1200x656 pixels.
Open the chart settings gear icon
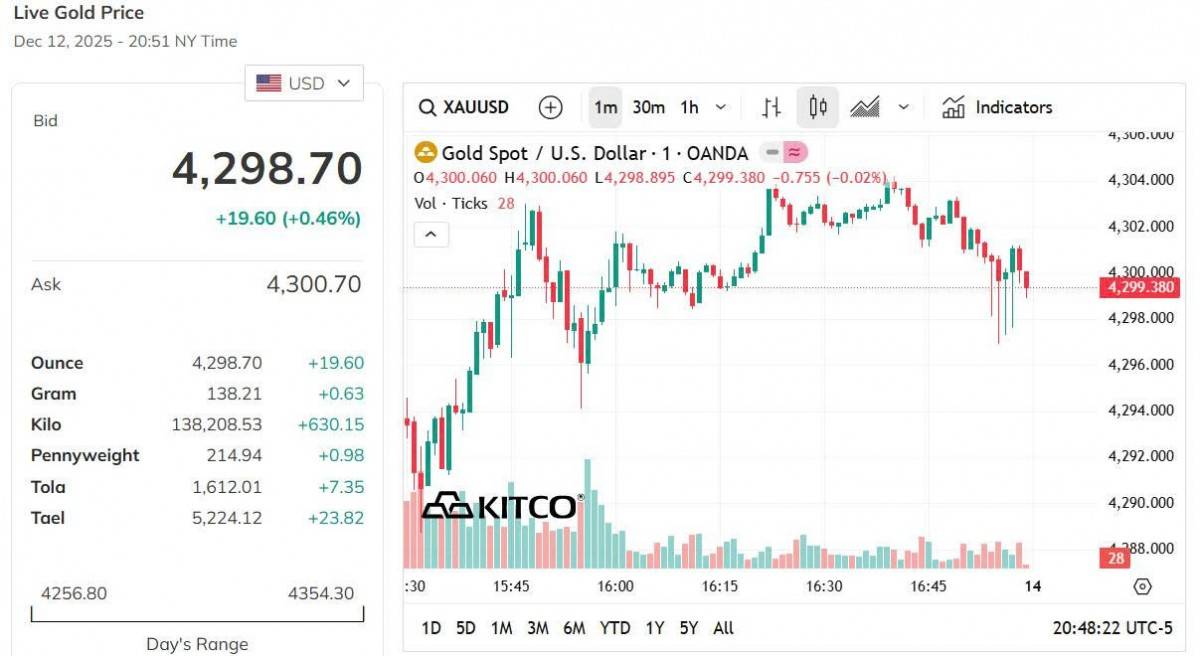[1143, 586]
